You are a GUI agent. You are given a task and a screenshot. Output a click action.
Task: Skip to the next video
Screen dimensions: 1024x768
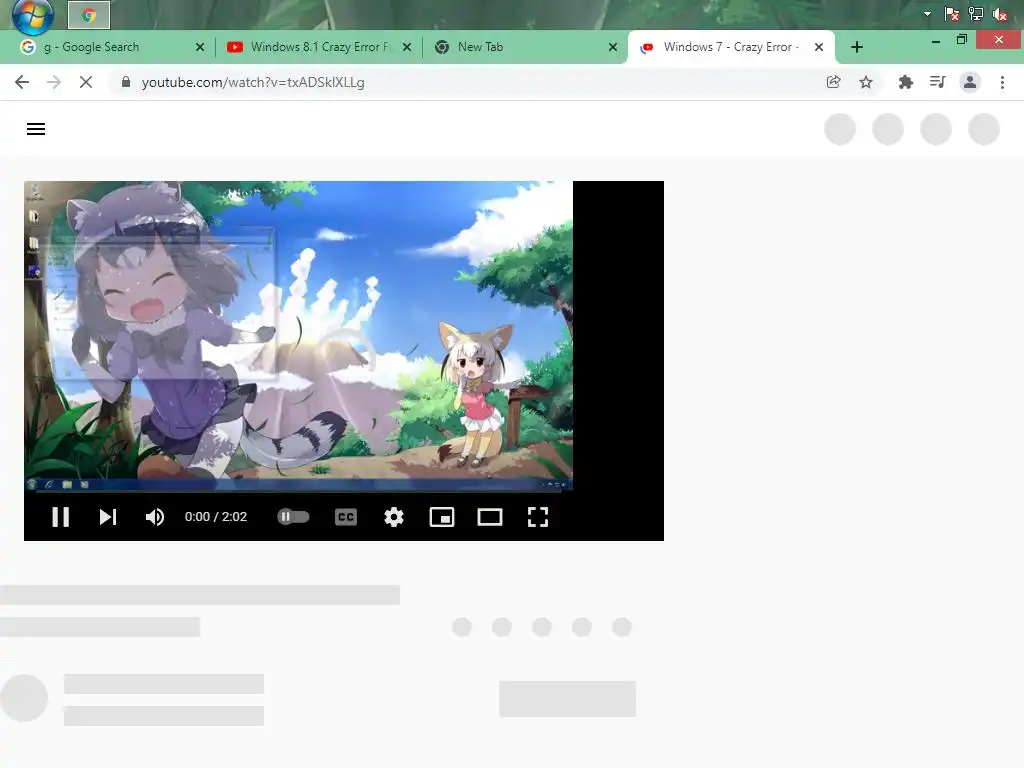coord(108,517)
